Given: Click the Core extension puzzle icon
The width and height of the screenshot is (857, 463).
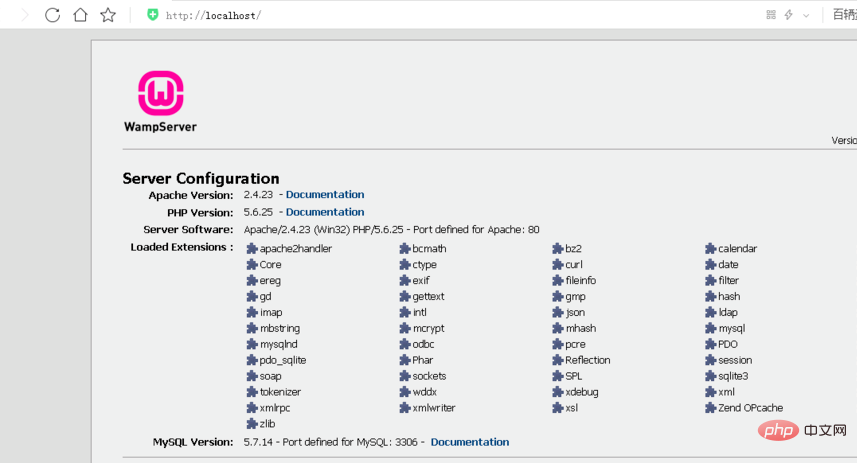Looking at the screenshot, I should (x=251, y=265).
